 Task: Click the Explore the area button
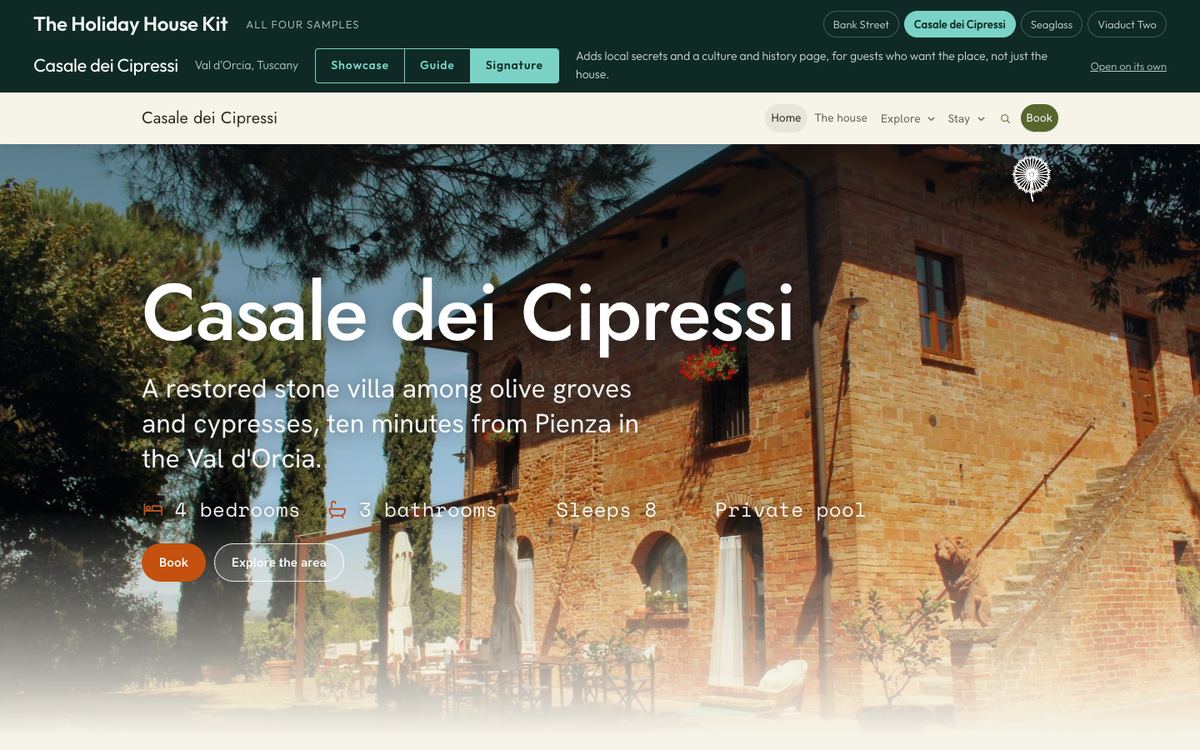click(x=279, y=563)
